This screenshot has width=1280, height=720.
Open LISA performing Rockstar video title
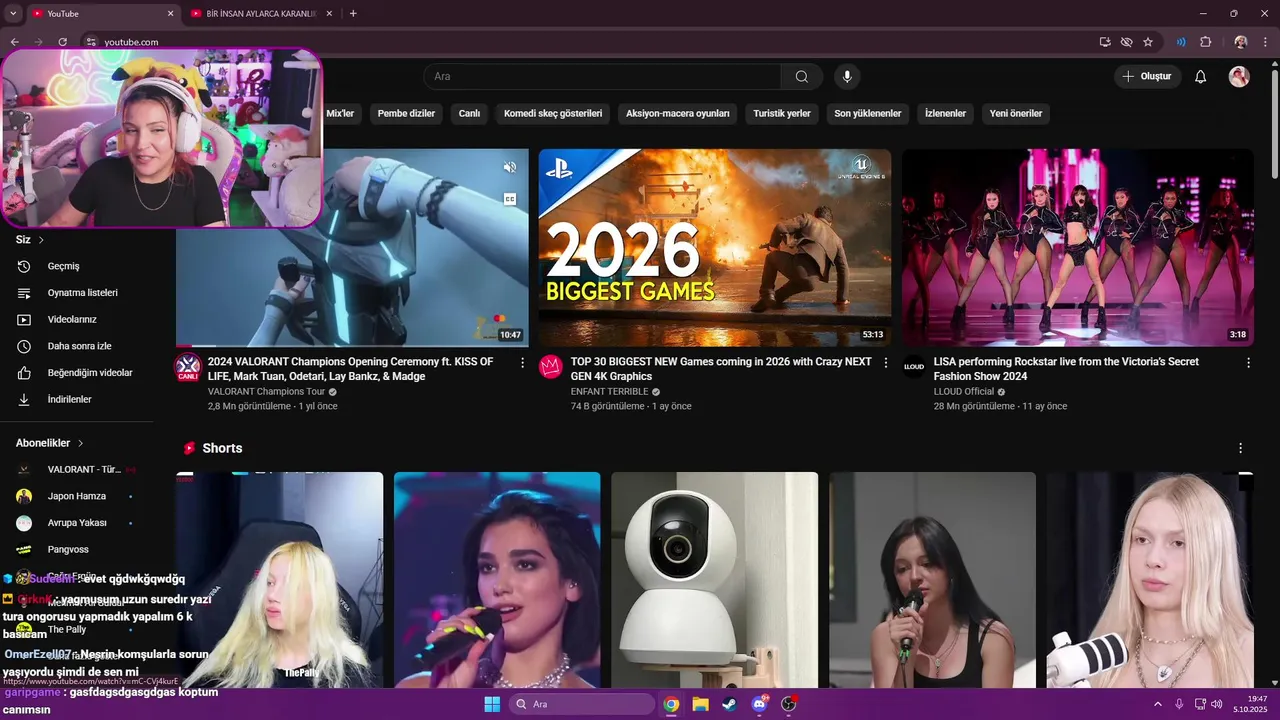1066,369
